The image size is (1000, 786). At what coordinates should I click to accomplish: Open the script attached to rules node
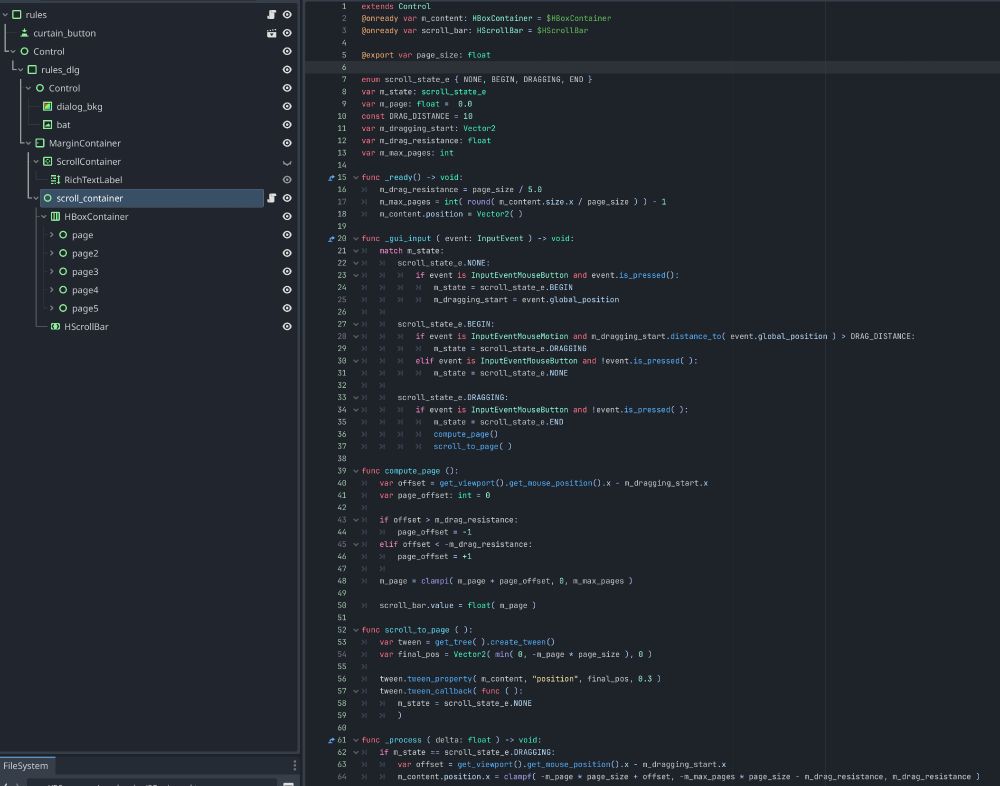tap(271, 15)
